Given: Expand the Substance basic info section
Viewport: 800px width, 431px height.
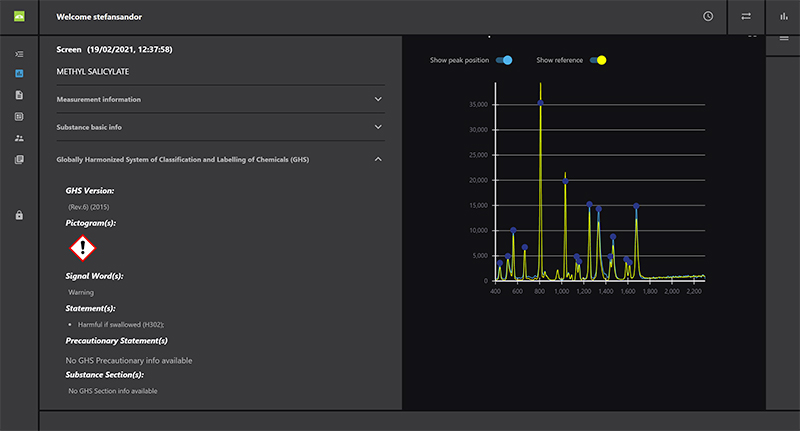Looking at the screenshot, I should pyautogui.click(x=378, y=127).
